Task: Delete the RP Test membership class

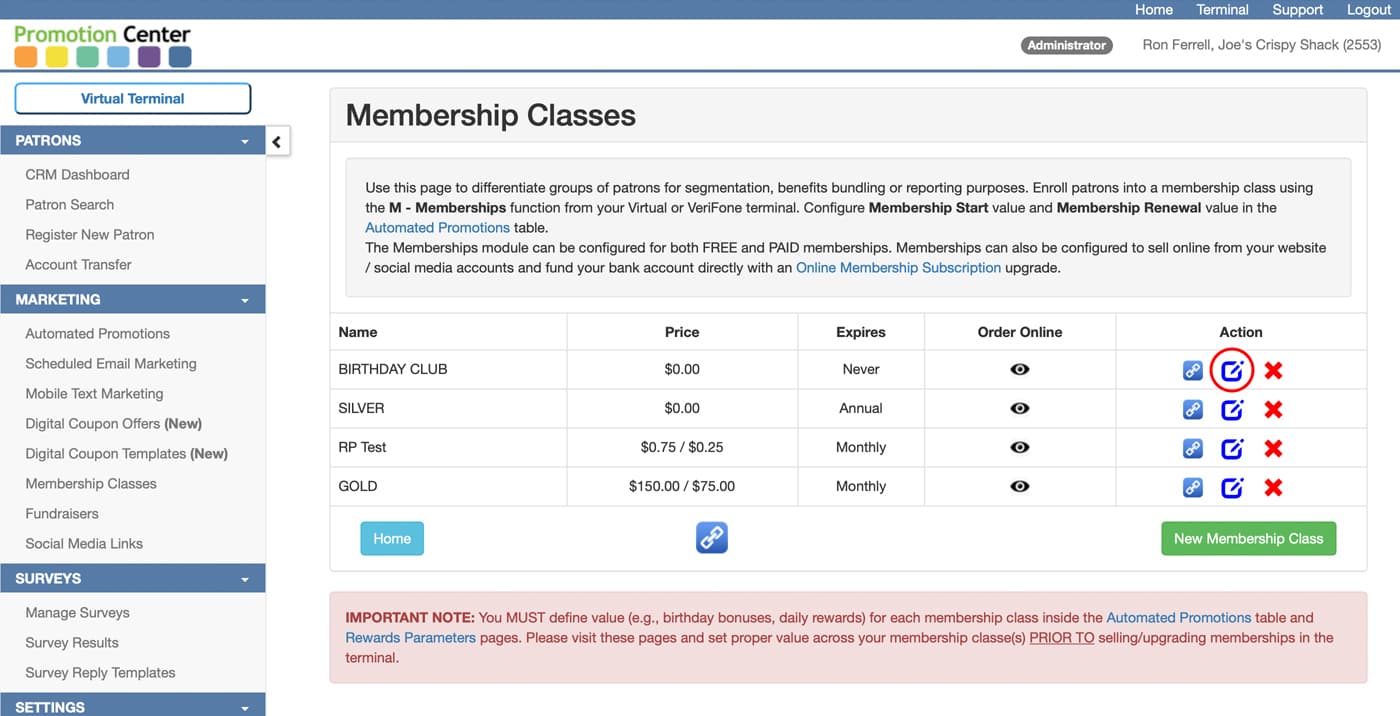Action: pos(1273,449)
